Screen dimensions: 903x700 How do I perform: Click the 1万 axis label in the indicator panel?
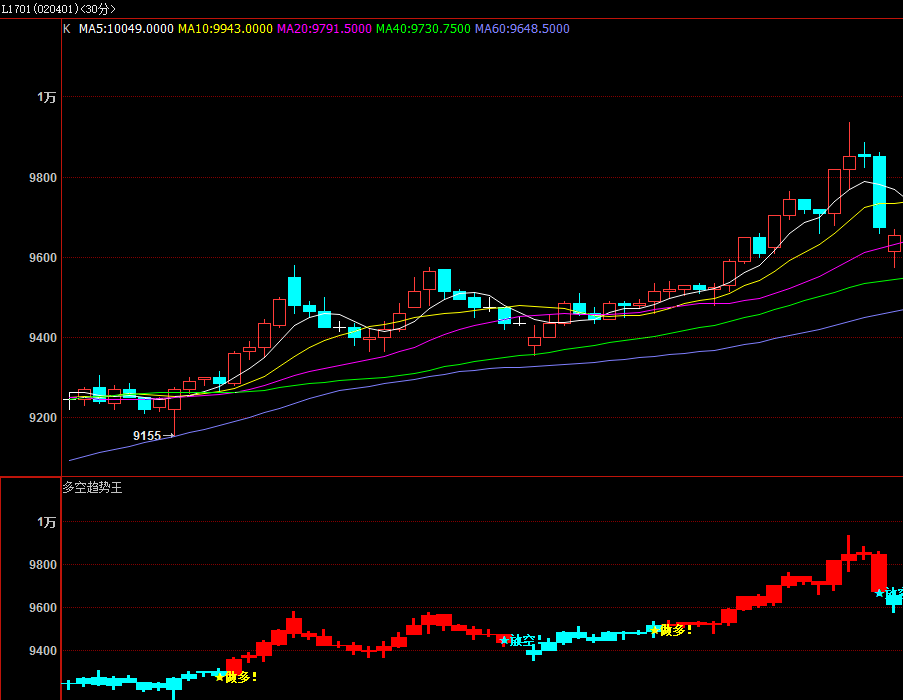tap(47, 522)
